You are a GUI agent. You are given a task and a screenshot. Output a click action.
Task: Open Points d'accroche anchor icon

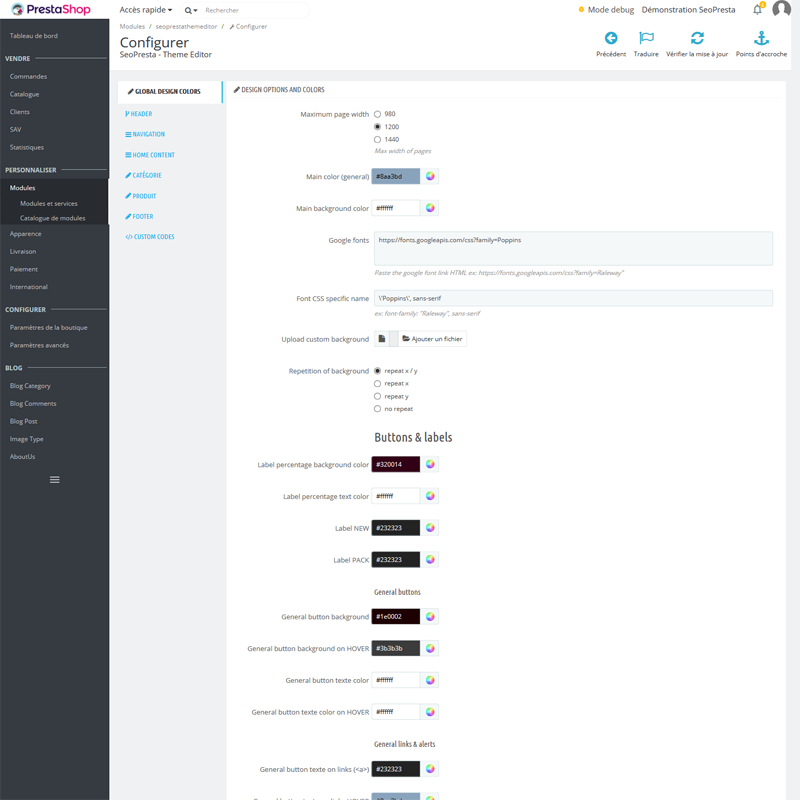click(x=761, y=39)
